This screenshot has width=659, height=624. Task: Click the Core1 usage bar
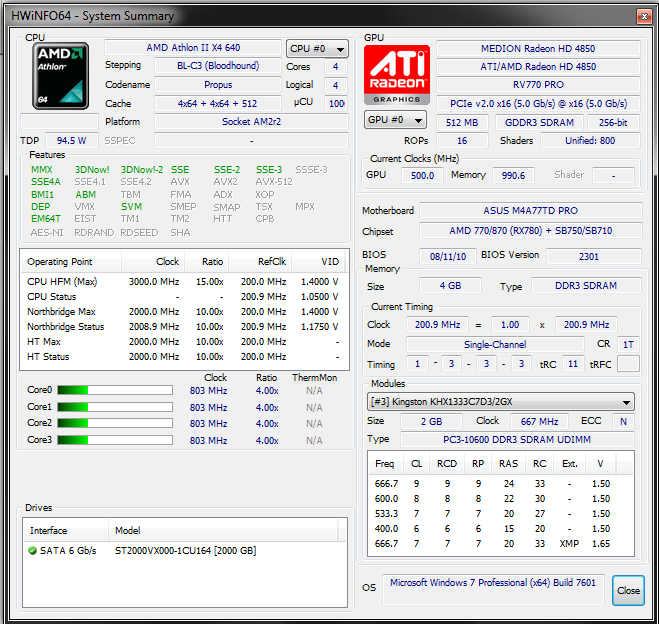(115, 407)
